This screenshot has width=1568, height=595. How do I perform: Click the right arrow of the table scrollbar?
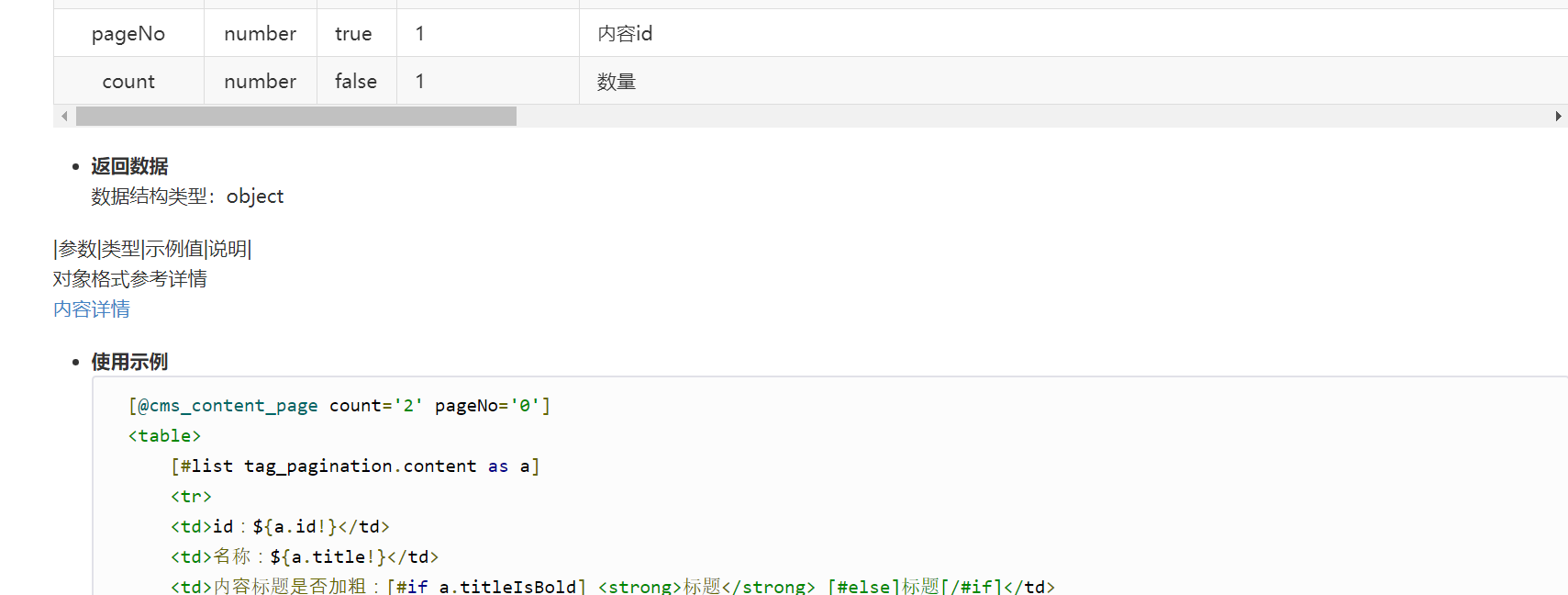click(x=1558, y=117)
